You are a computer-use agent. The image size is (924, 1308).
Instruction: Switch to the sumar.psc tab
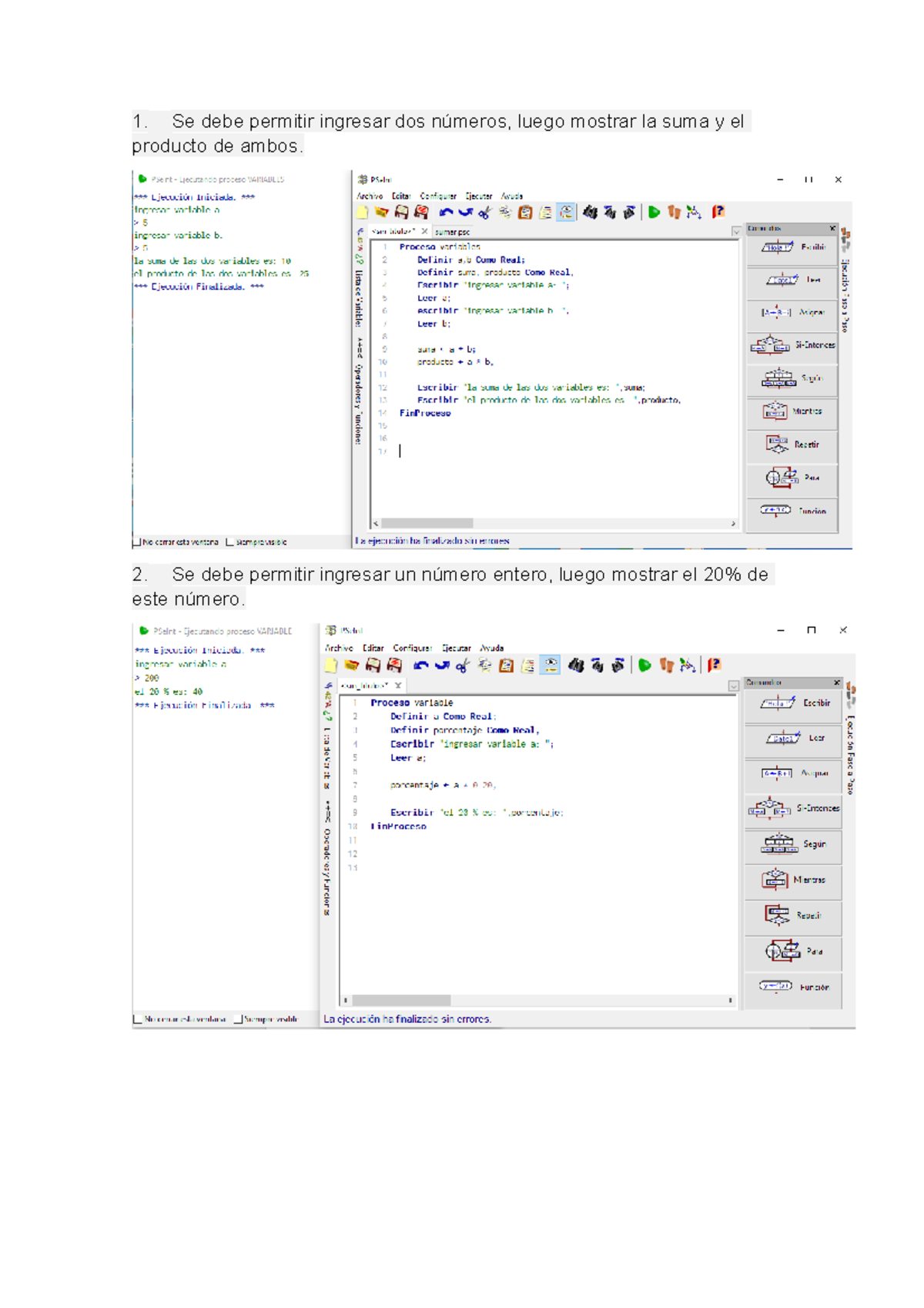point(452,232)
